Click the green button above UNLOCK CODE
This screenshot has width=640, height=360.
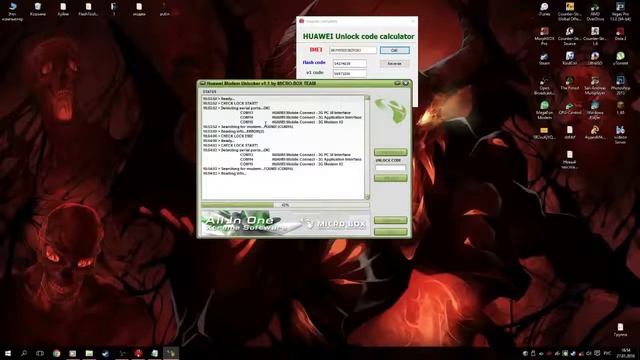(391, 152)
